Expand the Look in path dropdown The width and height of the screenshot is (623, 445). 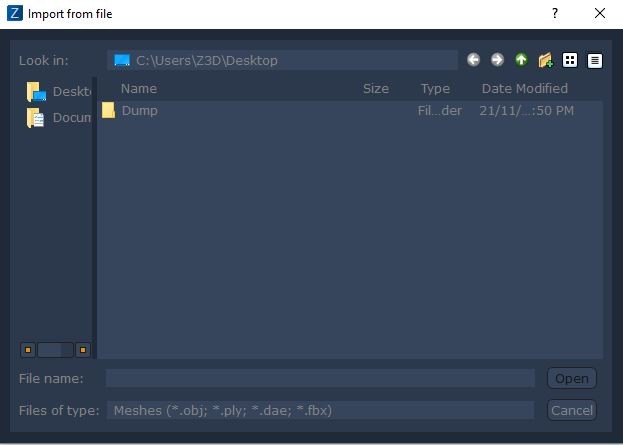tap(283, 60)
